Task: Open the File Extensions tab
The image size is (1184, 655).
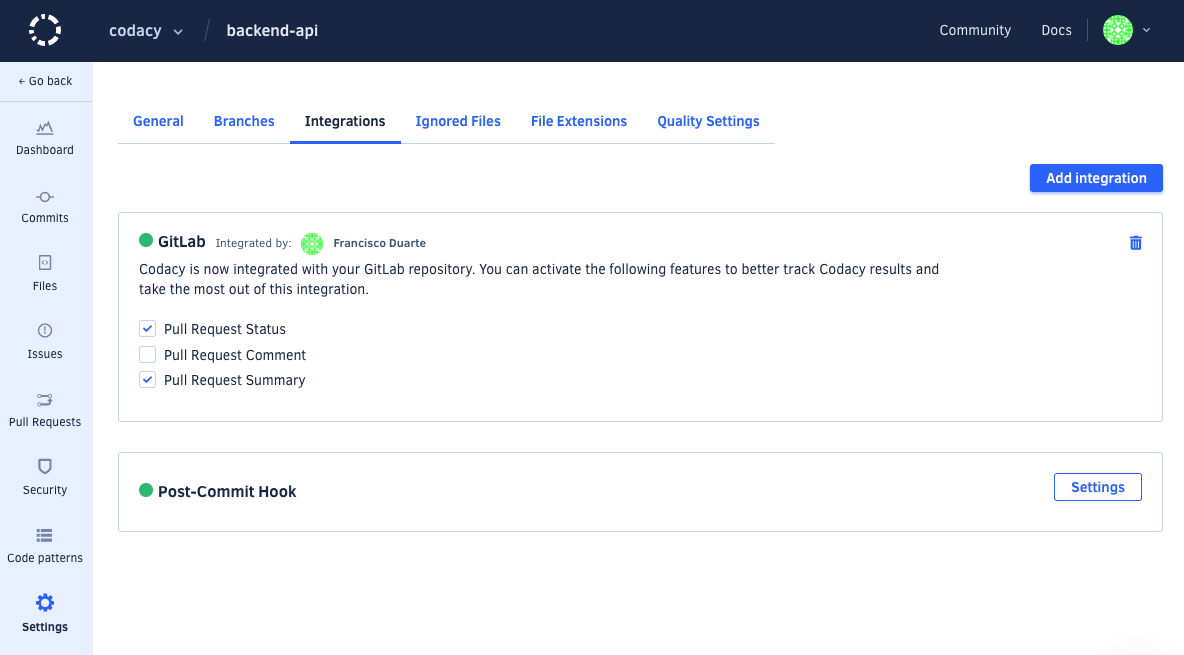Action: (578, 122)
